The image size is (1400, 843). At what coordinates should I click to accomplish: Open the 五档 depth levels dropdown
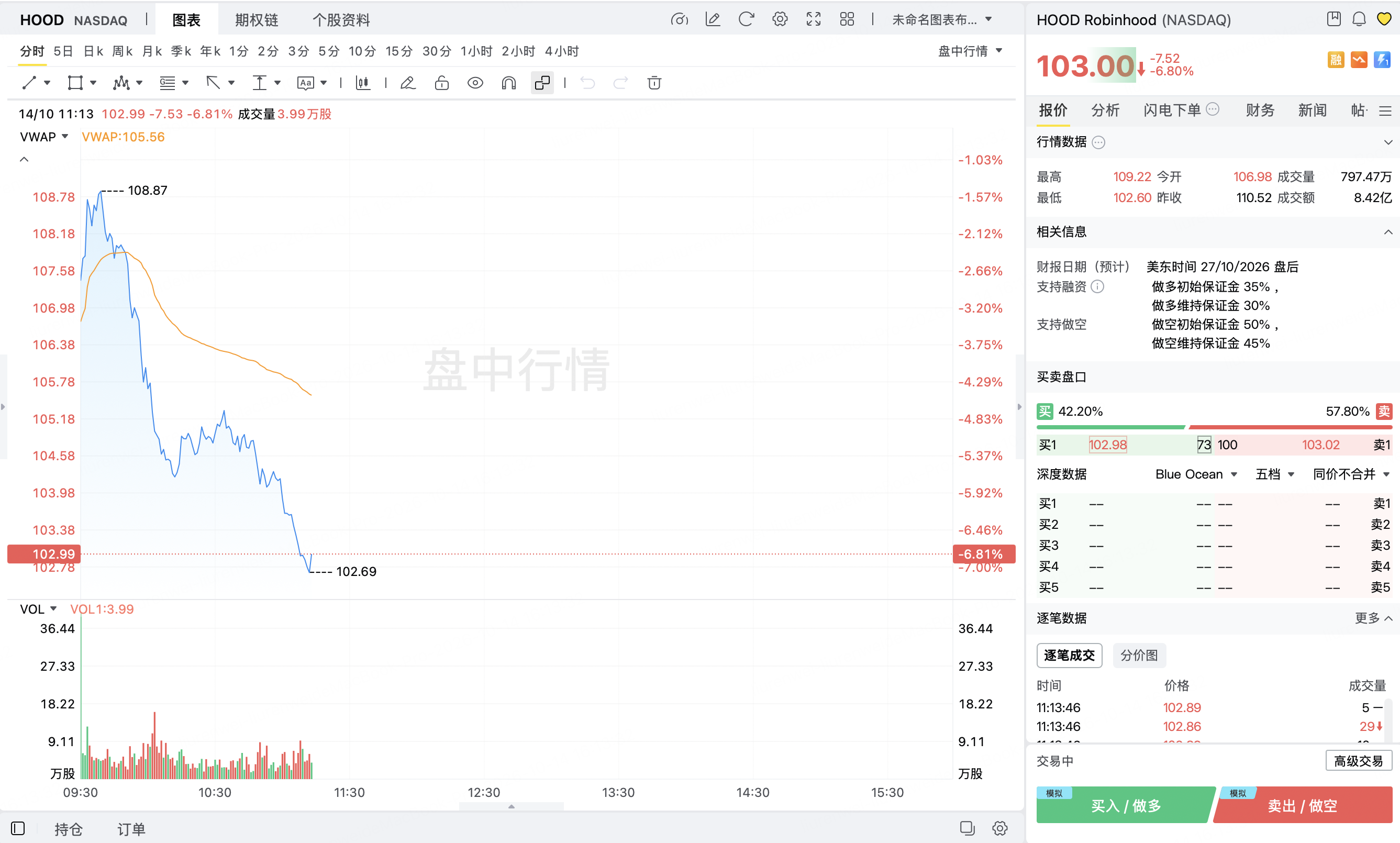1274,474
